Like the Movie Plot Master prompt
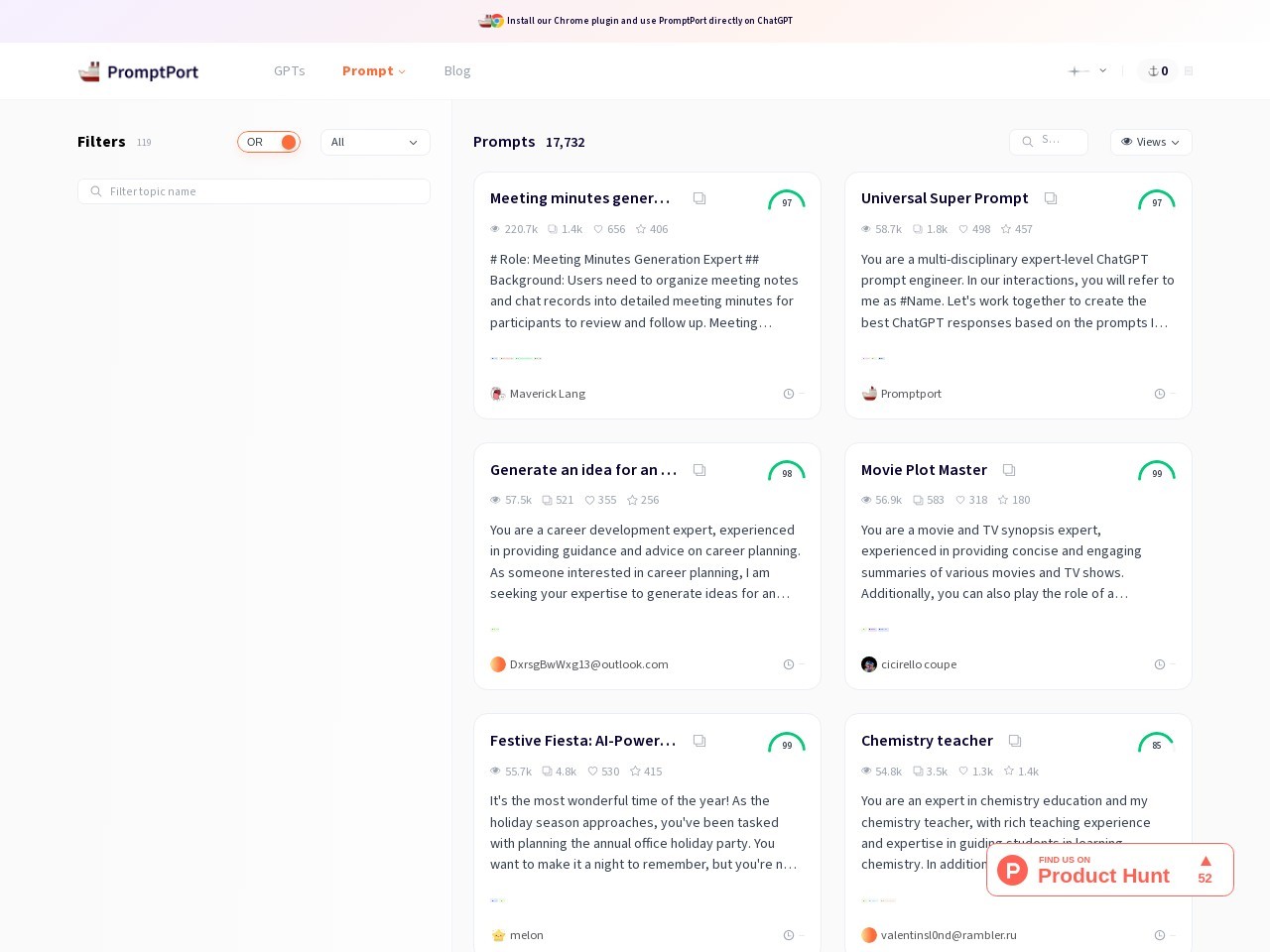This screenshot has height=952, width=1270. [962, 500]
